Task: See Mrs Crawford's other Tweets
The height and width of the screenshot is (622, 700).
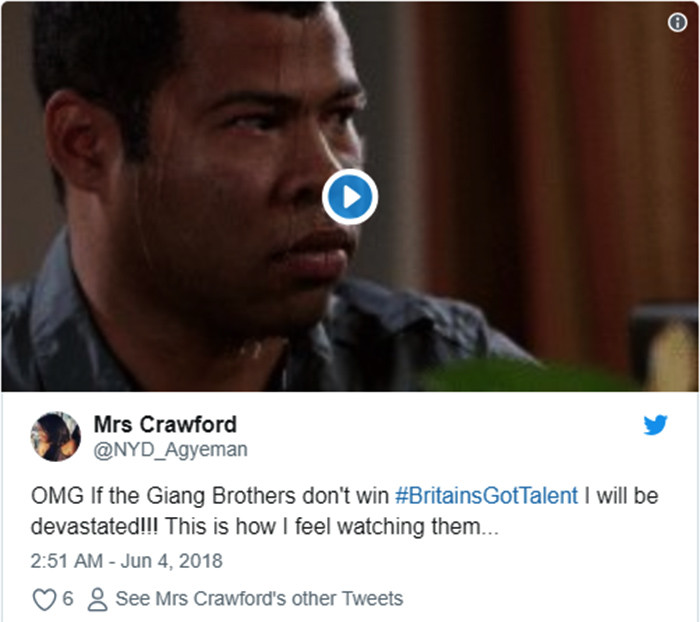Action: click(259, 599)
